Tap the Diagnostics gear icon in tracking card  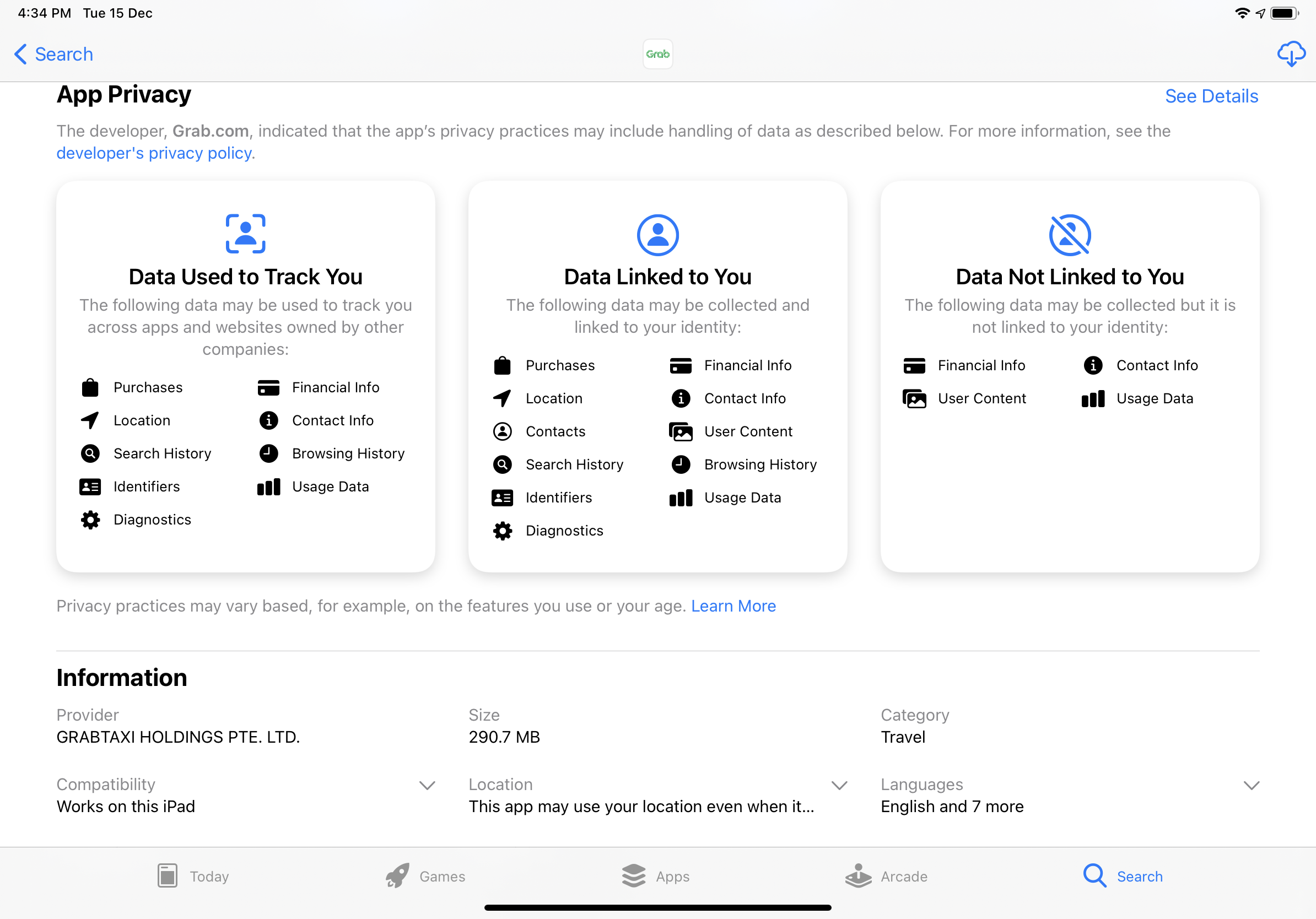click(x=90, y=520)
